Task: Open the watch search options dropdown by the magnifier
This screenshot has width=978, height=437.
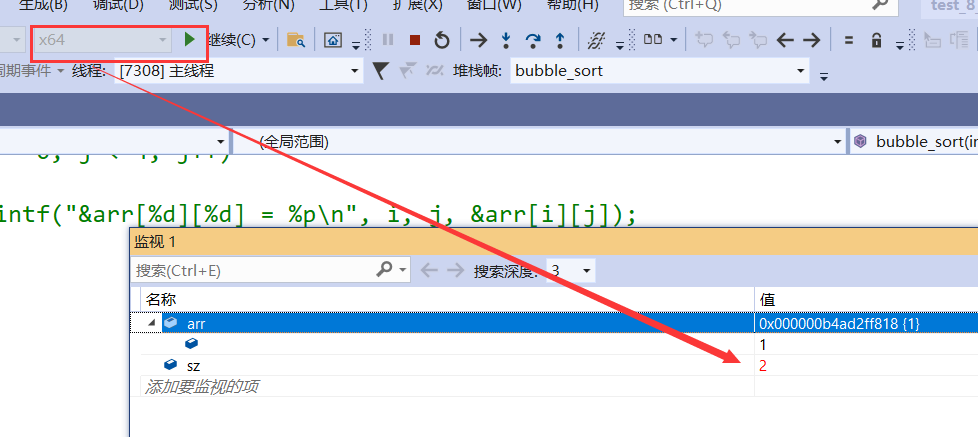Action: 404,271
